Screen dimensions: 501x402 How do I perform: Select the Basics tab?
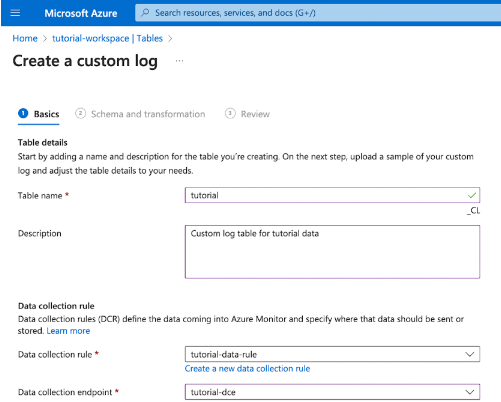click(x=46, y=114)
